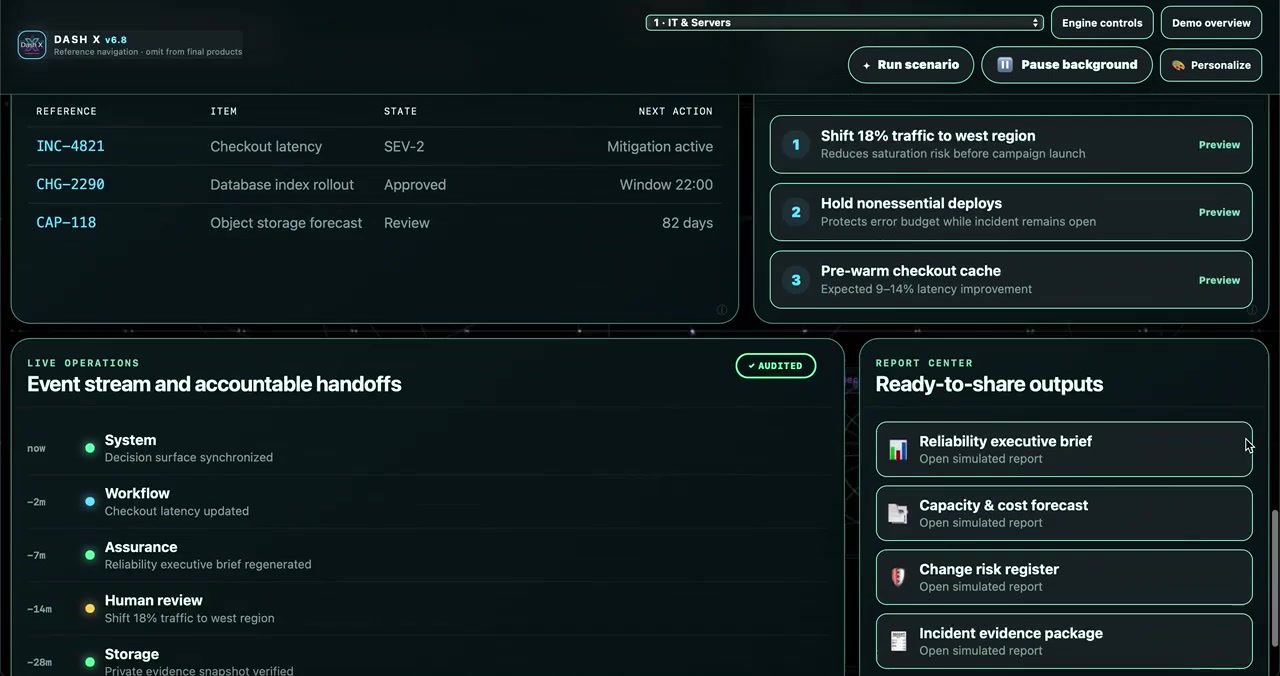Click the REFERENCE column header
Viewport: 1280px width, 676px height.
click(x=66, y=111)
